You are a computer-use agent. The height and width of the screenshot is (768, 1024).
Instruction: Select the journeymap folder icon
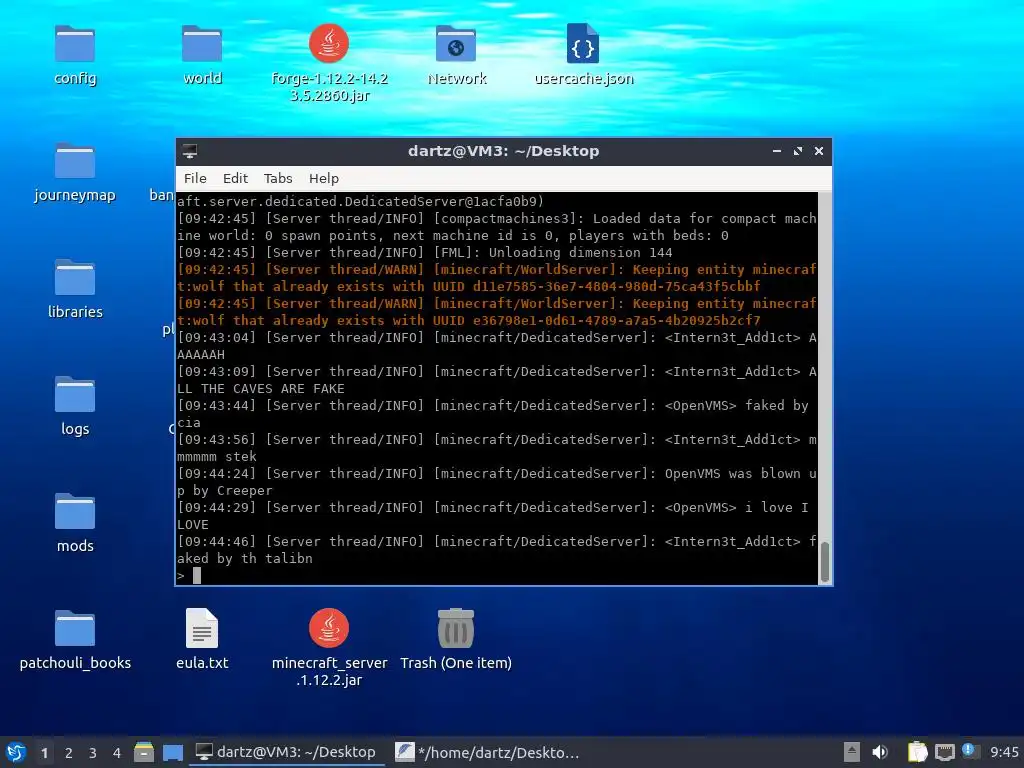click(74, 161)
